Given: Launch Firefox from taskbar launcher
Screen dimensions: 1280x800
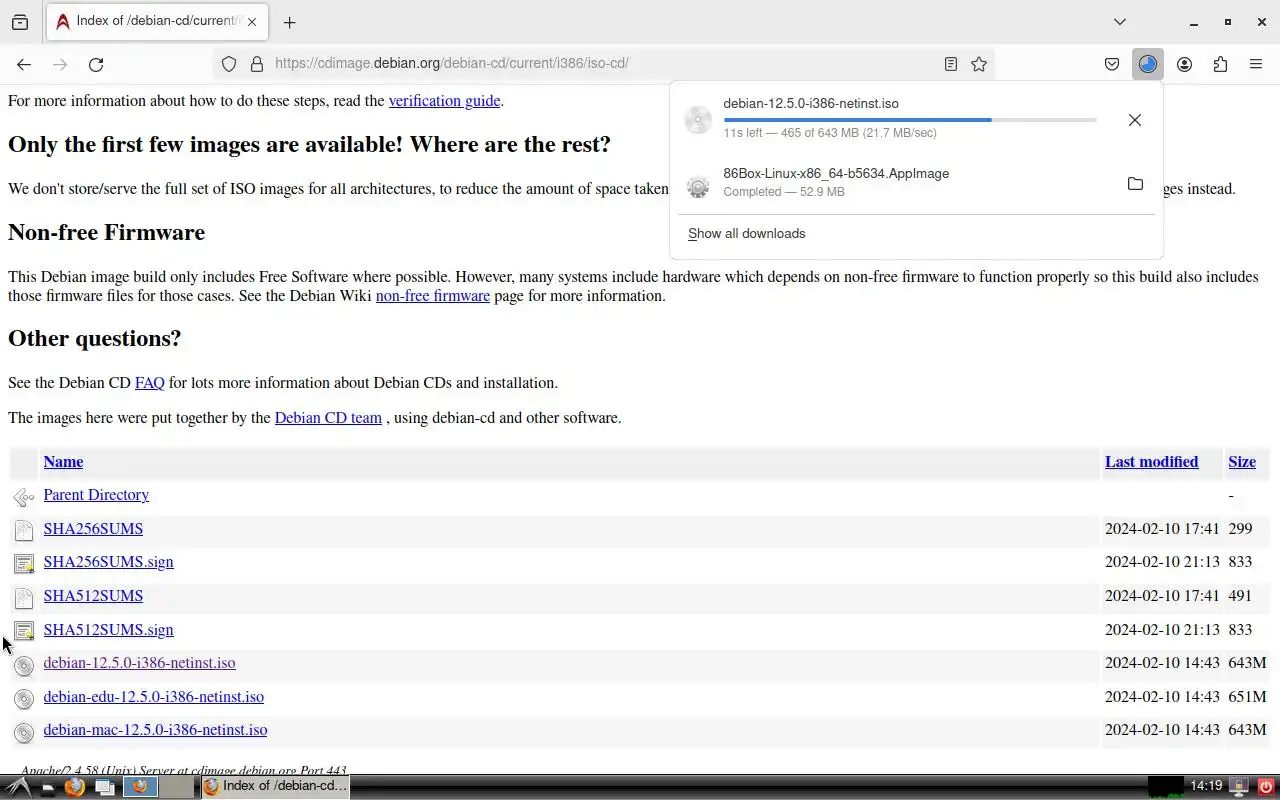Looking at the screenshot, I should coord(75,787).
